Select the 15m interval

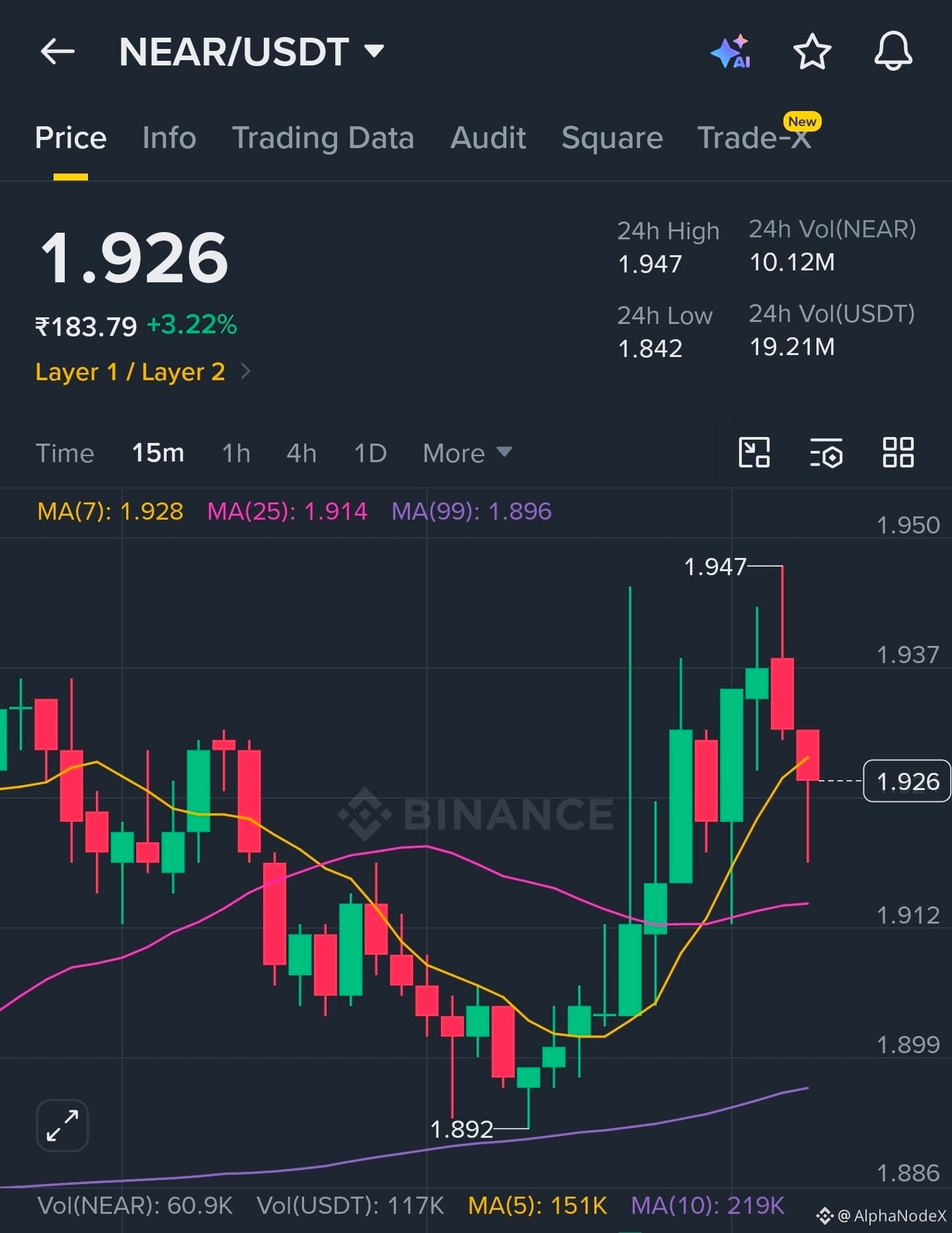point(158,454)
